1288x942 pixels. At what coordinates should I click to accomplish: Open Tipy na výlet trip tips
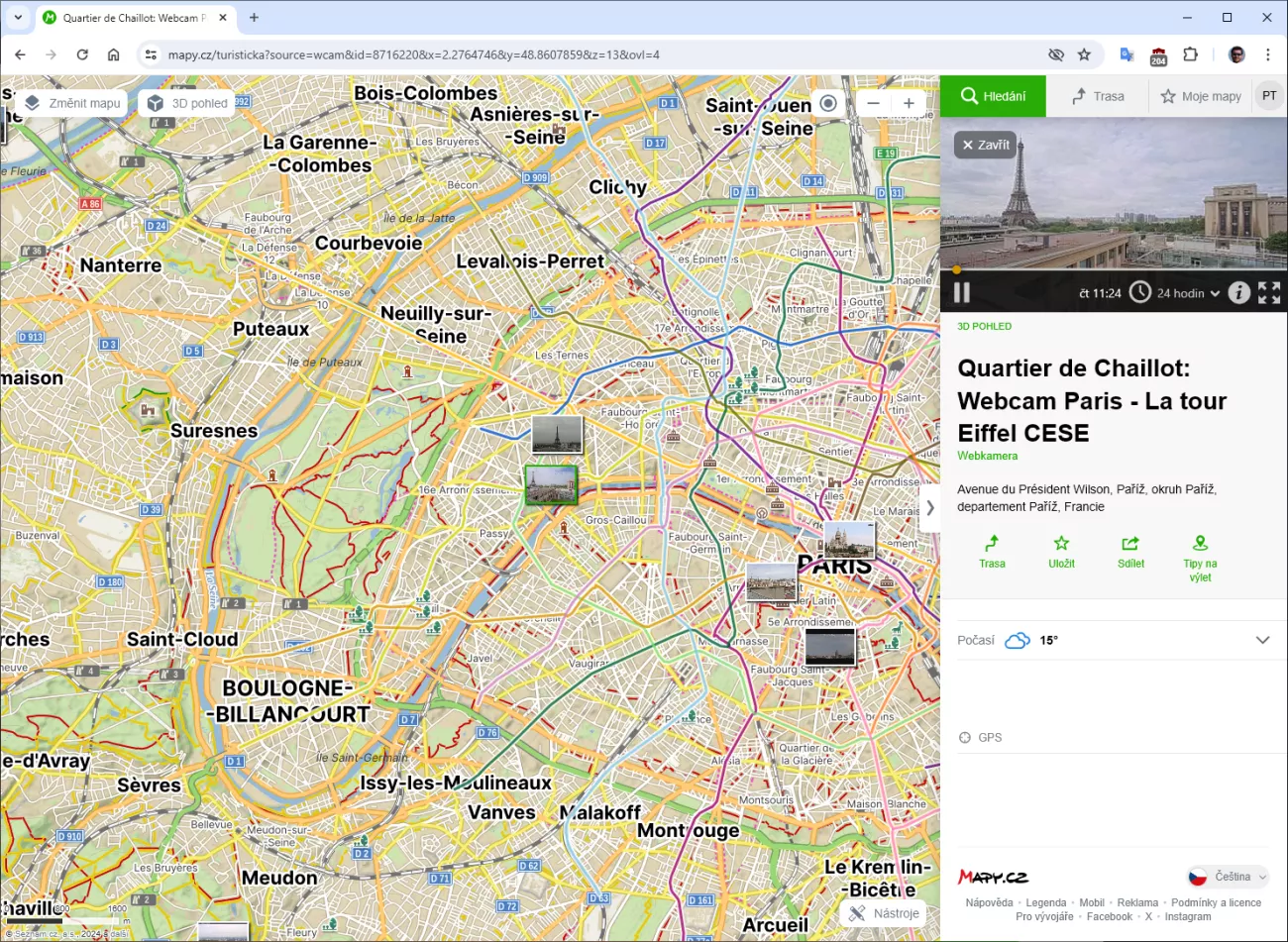(1200, 558)
